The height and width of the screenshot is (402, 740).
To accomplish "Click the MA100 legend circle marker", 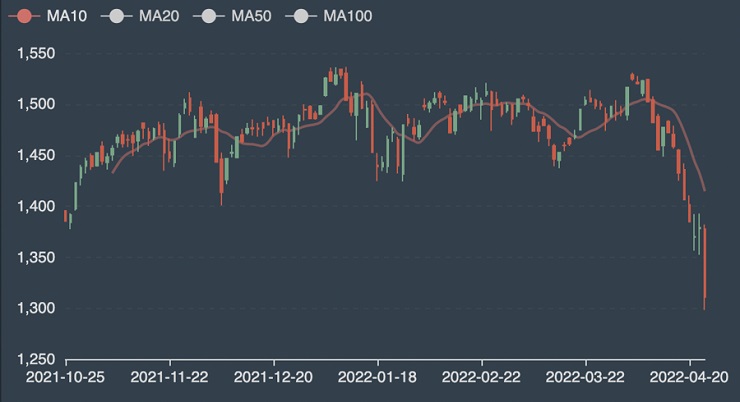I will pos(301,16).
